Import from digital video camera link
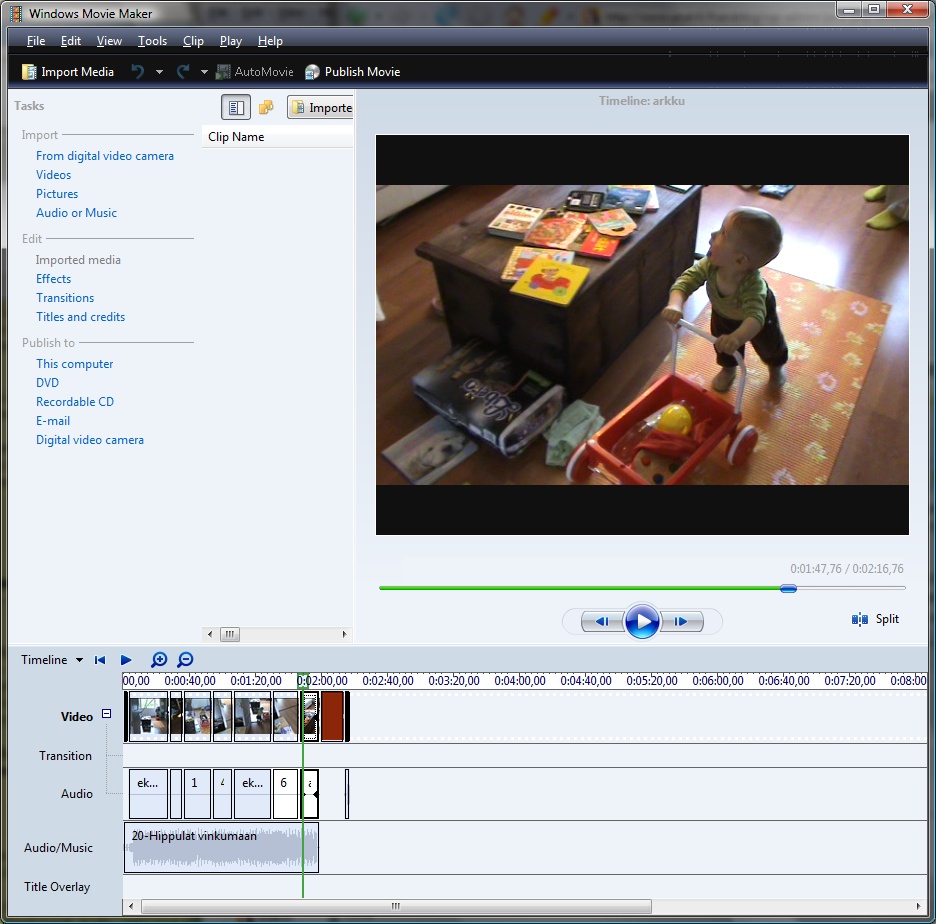Viewport: 936px width, 924px height. pos(105,156)
